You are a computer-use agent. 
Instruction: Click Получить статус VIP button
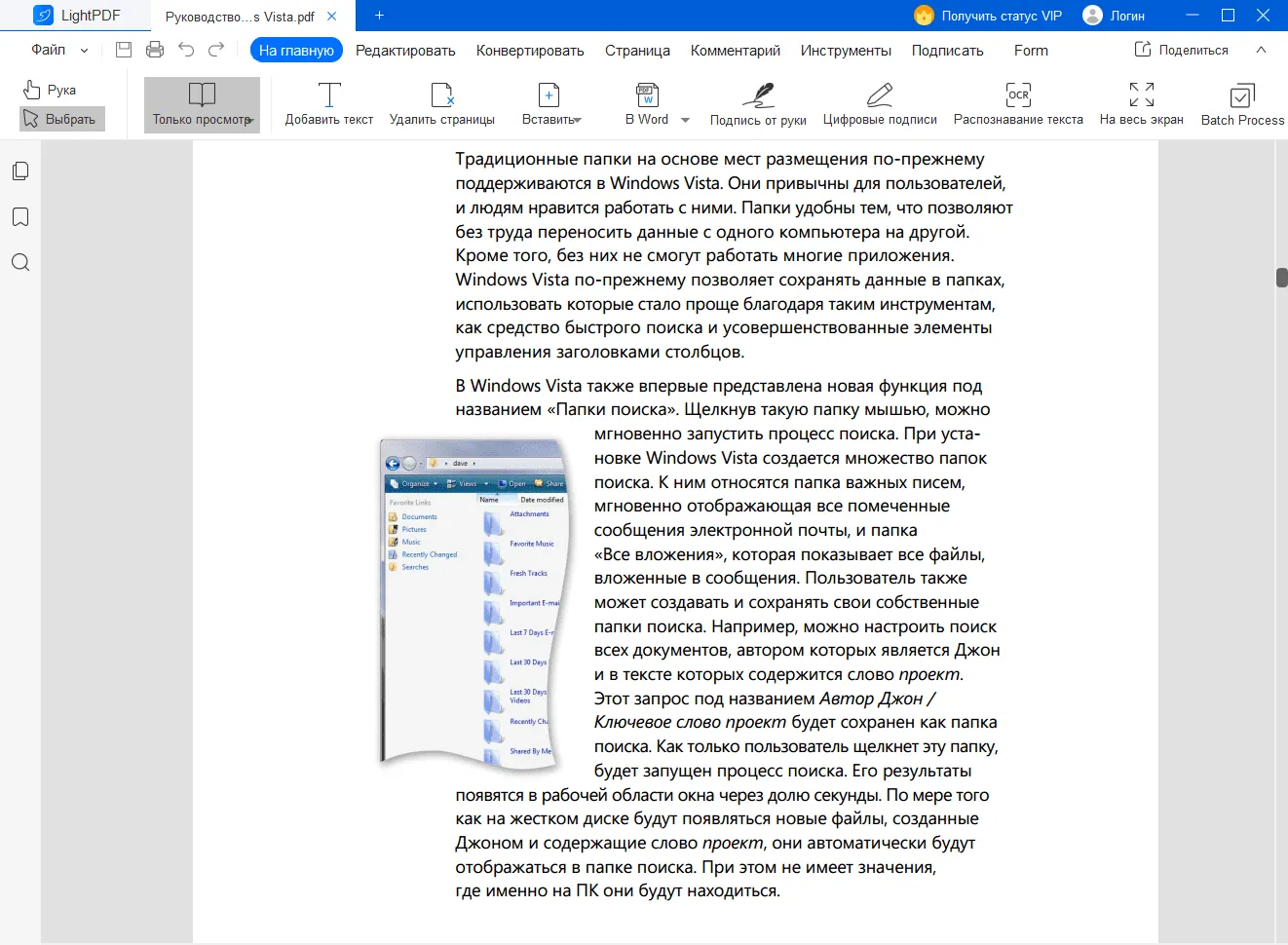coord(988,16)
